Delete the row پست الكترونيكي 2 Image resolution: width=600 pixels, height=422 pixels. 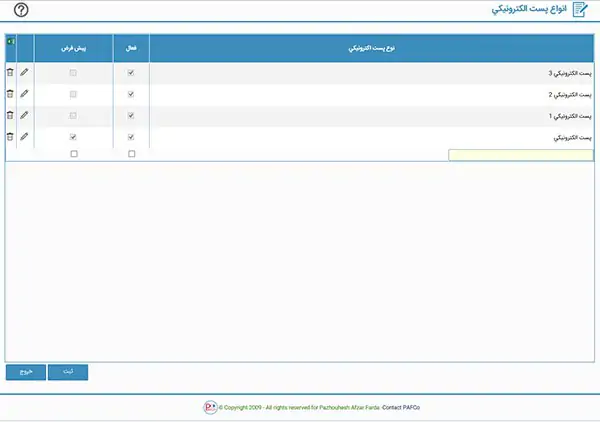(x=10, y=93)
